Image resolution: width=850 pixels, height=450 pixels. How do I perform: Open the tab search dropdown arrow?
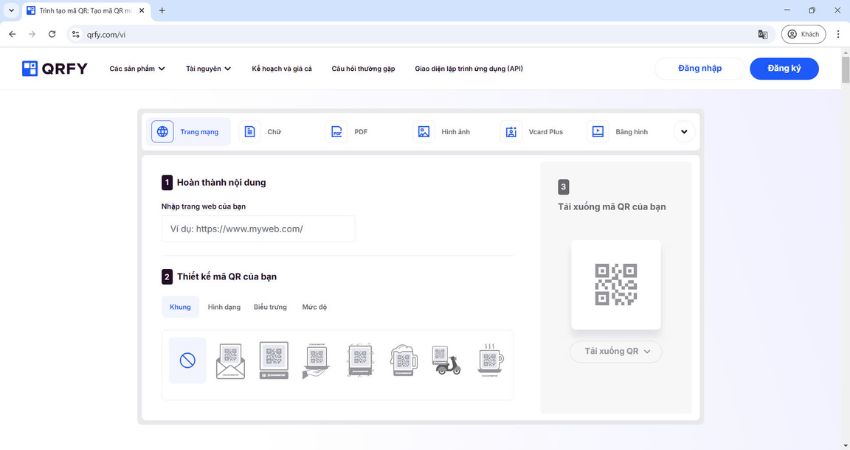point(11,10)
